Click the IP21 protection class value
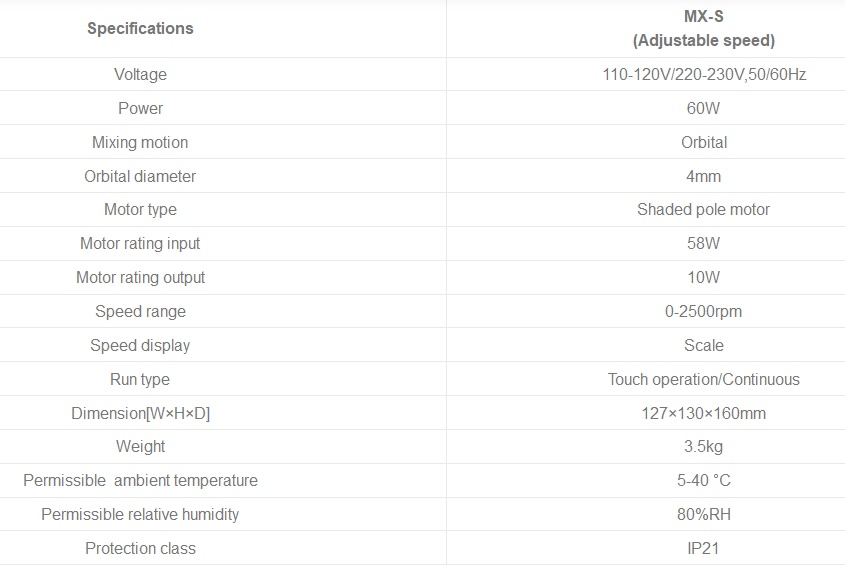 pos(703,549)
